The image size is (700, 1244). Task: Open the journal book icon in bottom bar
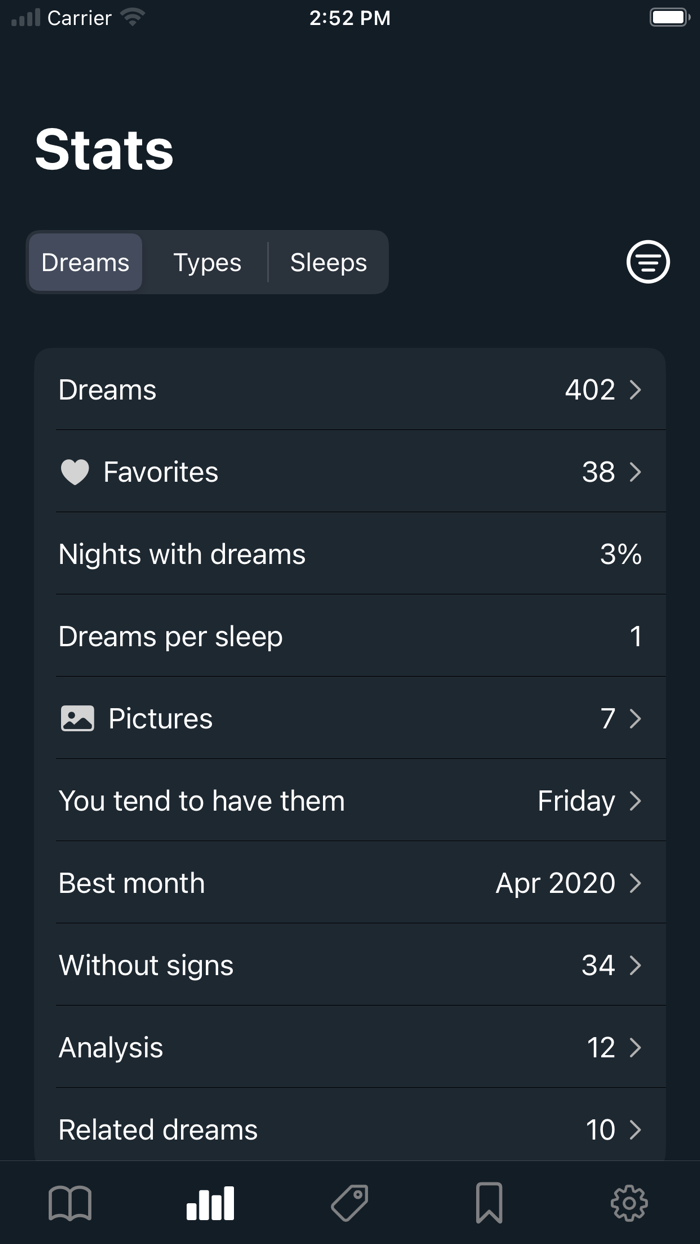click(69, 1203)
